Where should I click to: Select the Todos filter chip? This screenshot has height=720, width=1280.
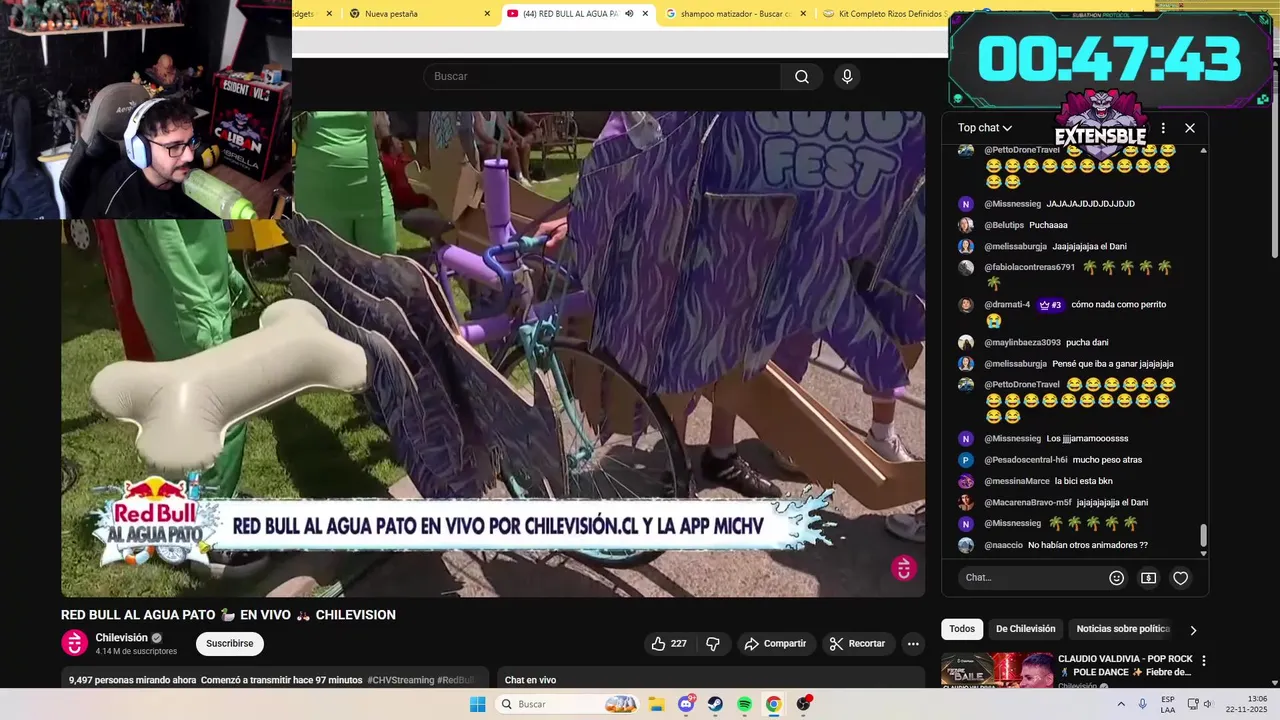click(x=962, y=629)
